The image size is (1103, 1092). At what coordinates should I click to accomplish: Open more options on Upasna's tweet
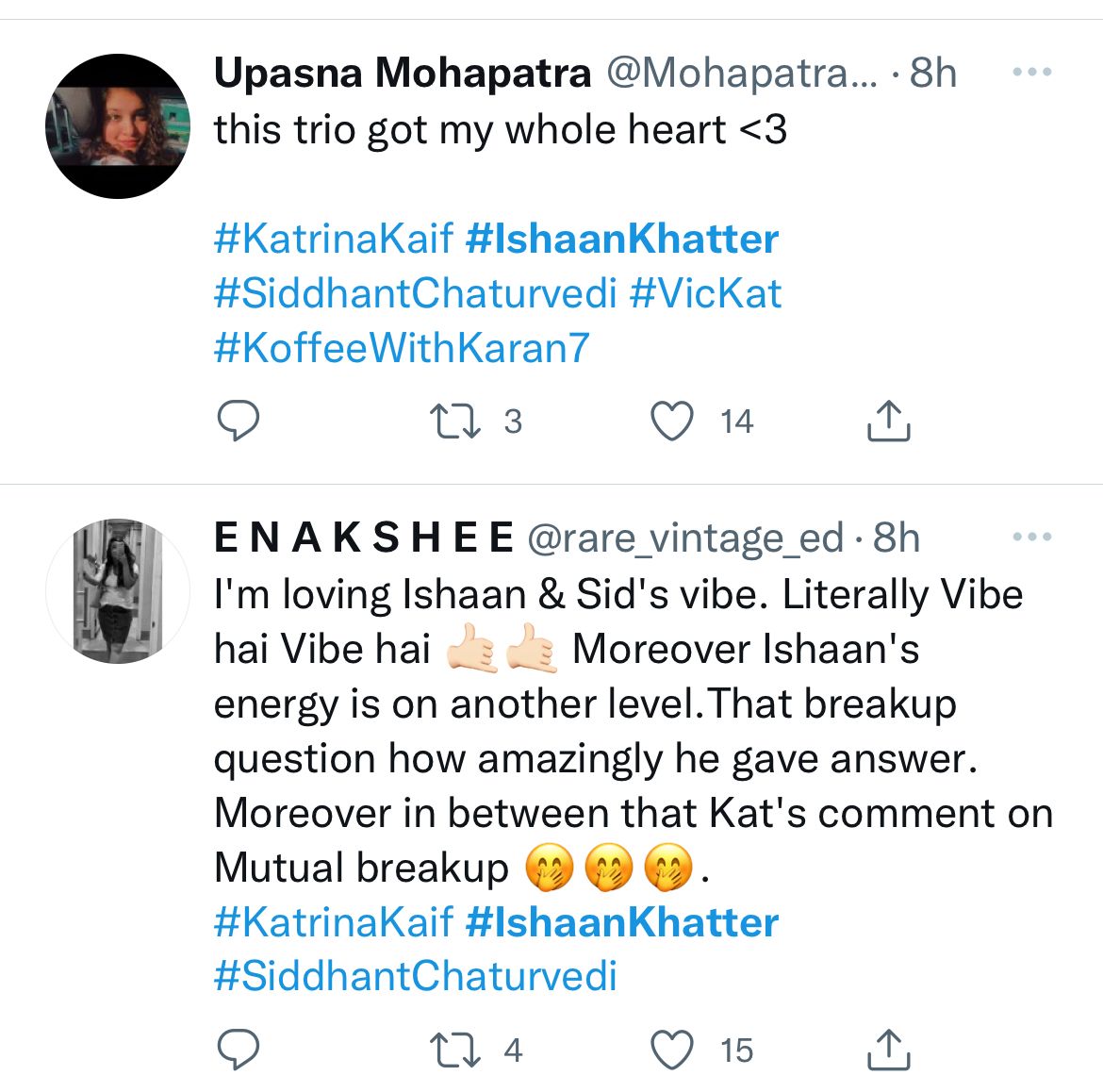[x=1031, y=73]
